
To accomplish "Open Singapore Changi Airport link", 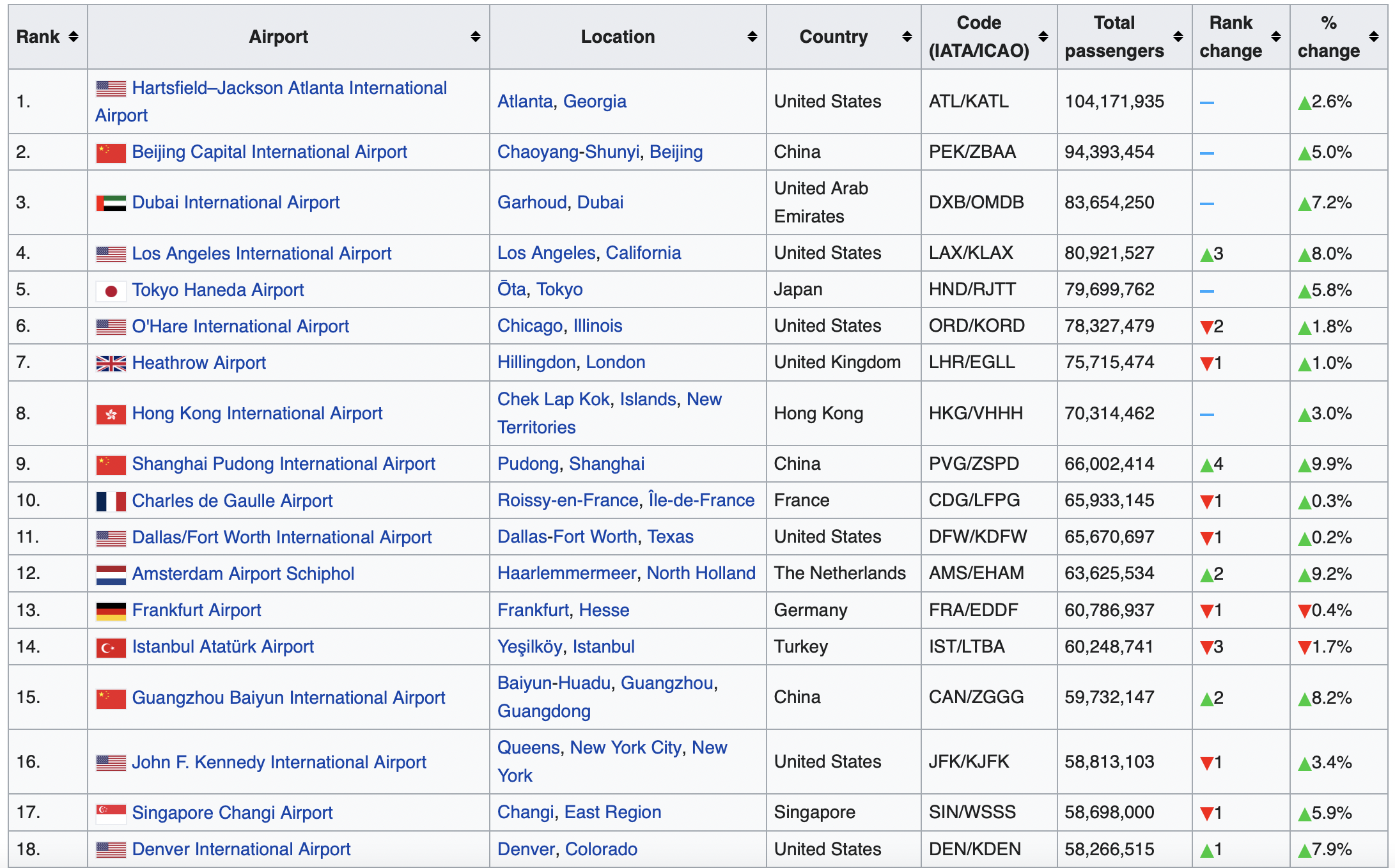I will pyautogui.click(x=232, y=813).
